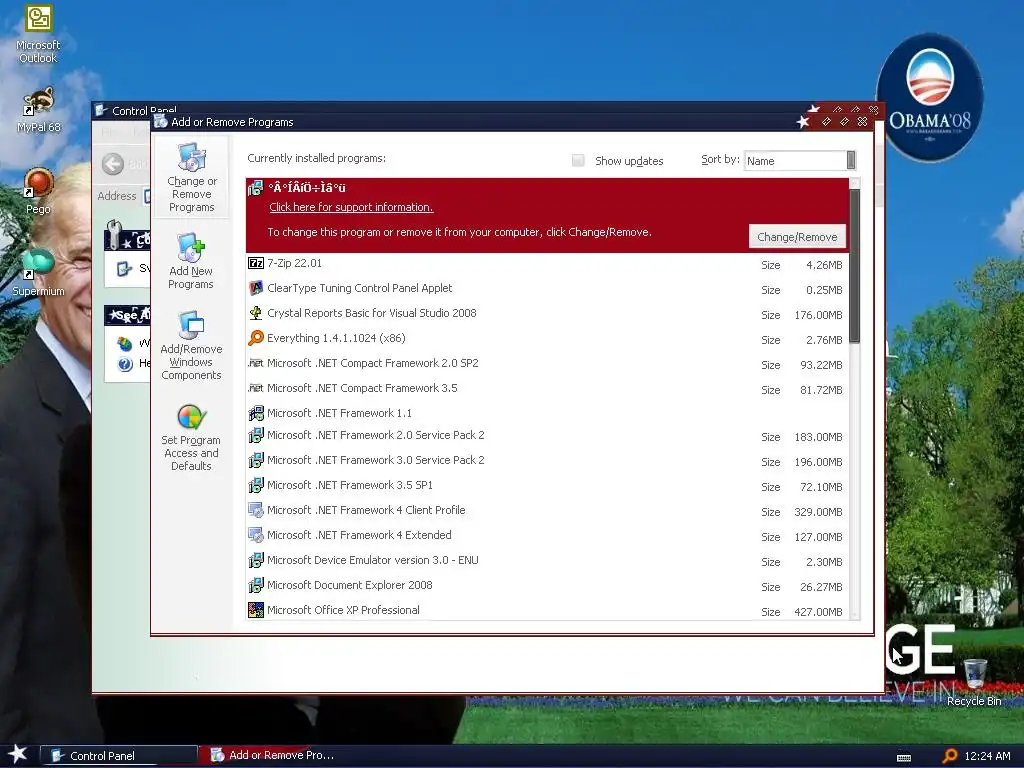The image size is (1024, 768).
Task: Click the Address label in Control Panel window
Action: pyautogui.click(x=117, y=196)
